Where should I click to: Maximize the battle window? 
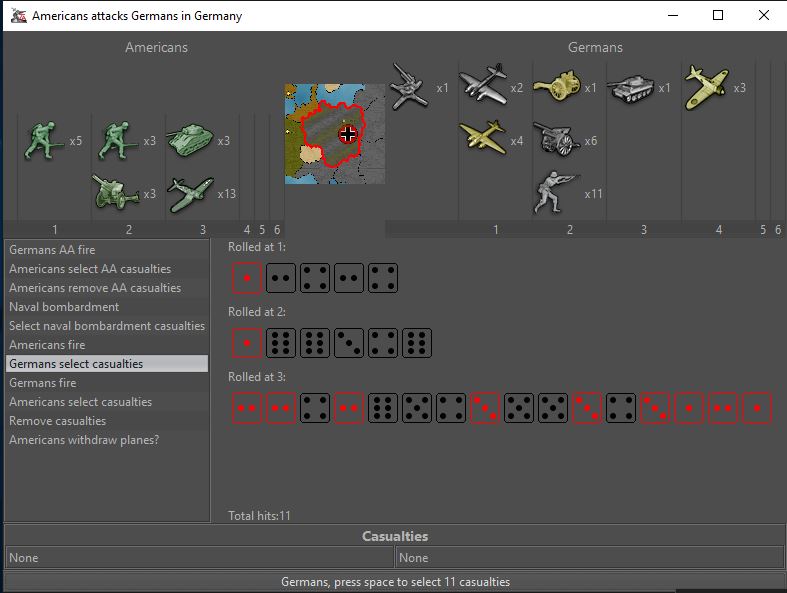(x=718, y=15)
